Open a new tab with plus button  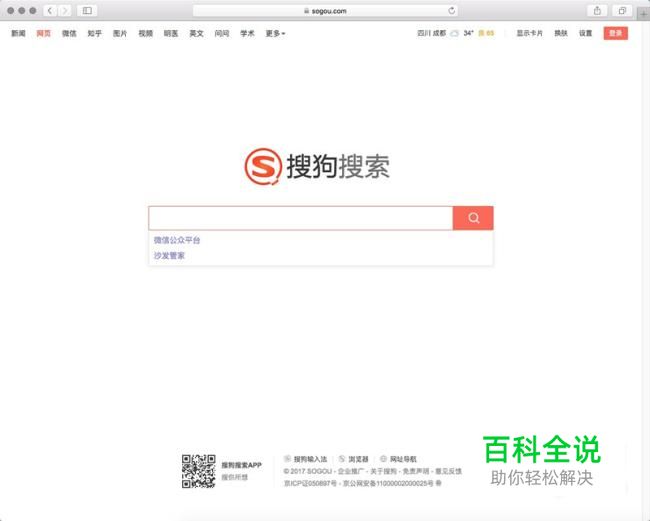pyautogui.click(x=643, y=14)
